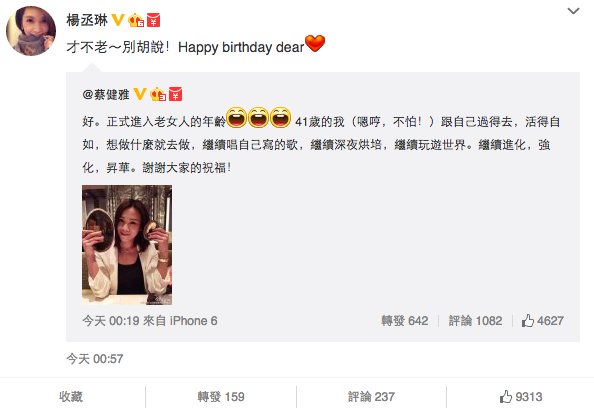This screenshot has height=411, width=594.
Task: Click the gold V verified badge beside 楊丞琳
Action: [x=118, y=20]
